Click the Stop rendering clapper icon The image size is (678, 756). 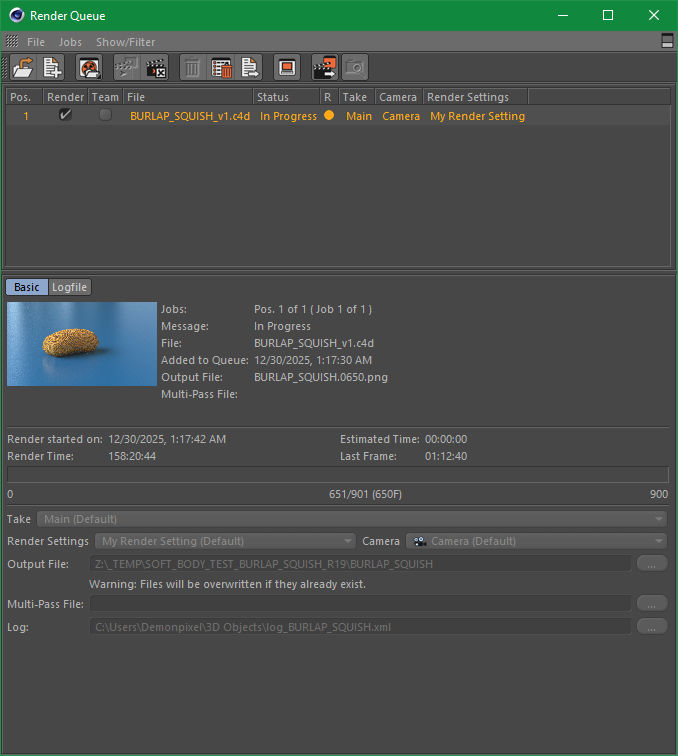[156, 68]
